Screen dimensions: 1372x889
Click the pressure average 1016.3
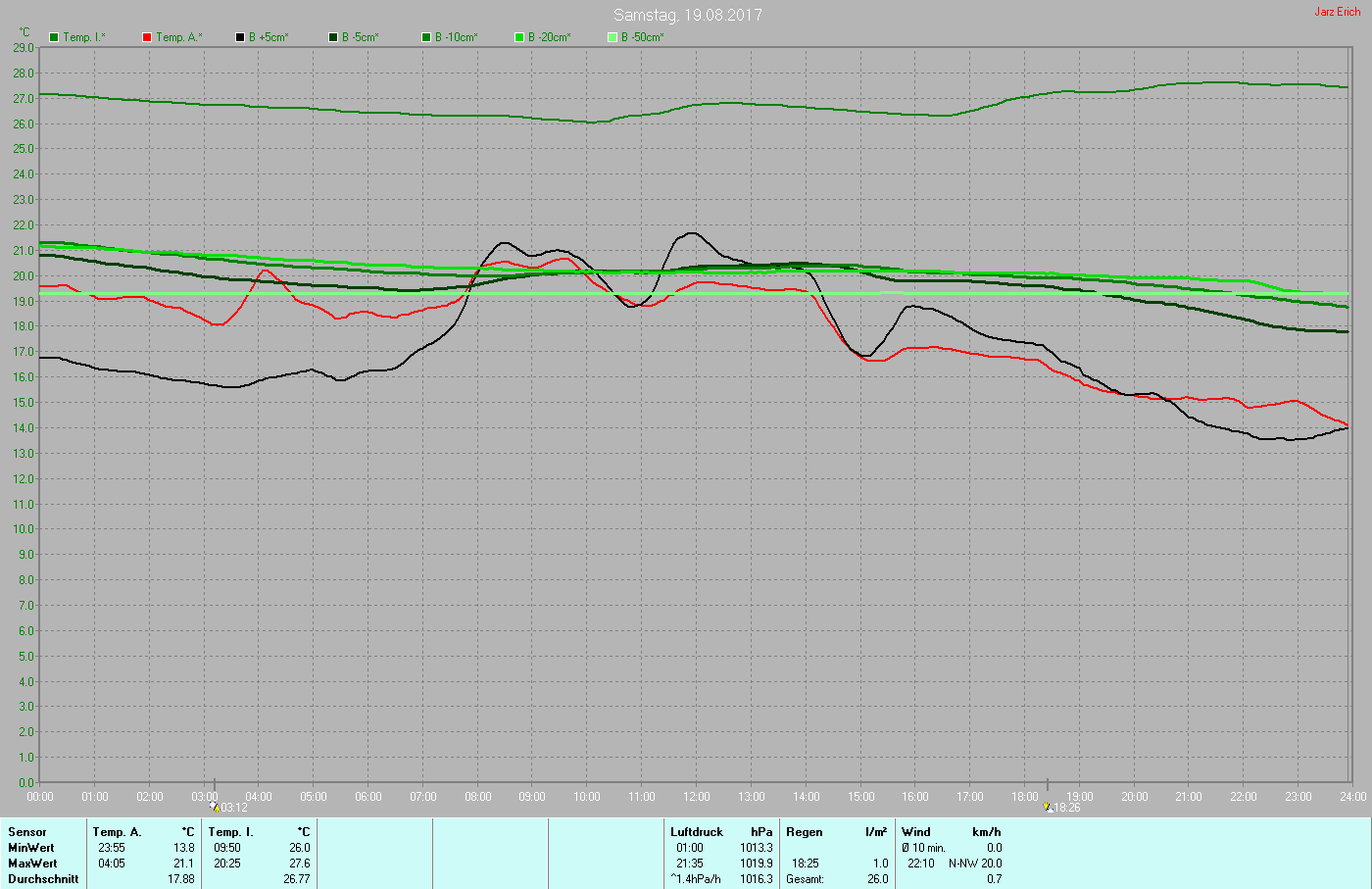click(757, 879)
